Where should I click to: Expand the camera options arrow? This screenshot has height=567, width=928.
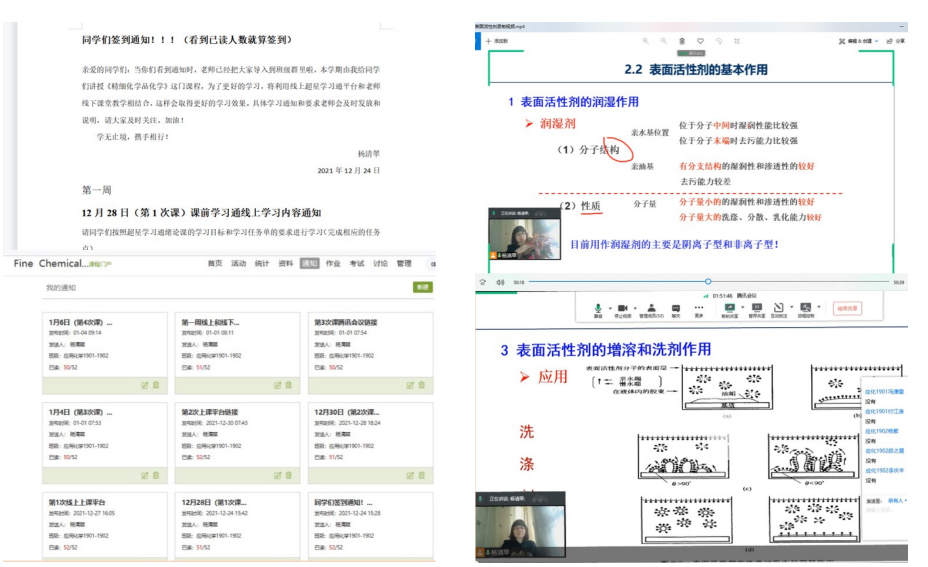click(636, 308)
